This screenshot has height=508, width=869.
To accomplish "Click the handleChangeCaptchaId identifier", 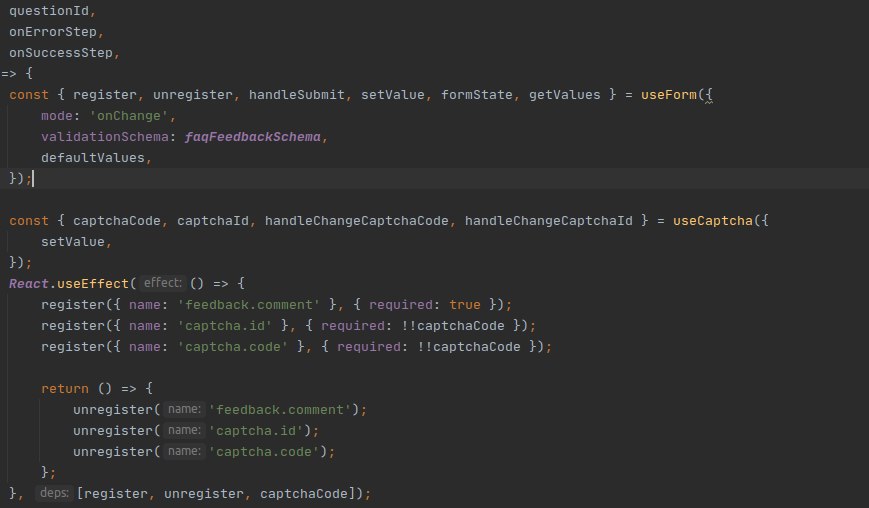I will (x=549, y=220).
